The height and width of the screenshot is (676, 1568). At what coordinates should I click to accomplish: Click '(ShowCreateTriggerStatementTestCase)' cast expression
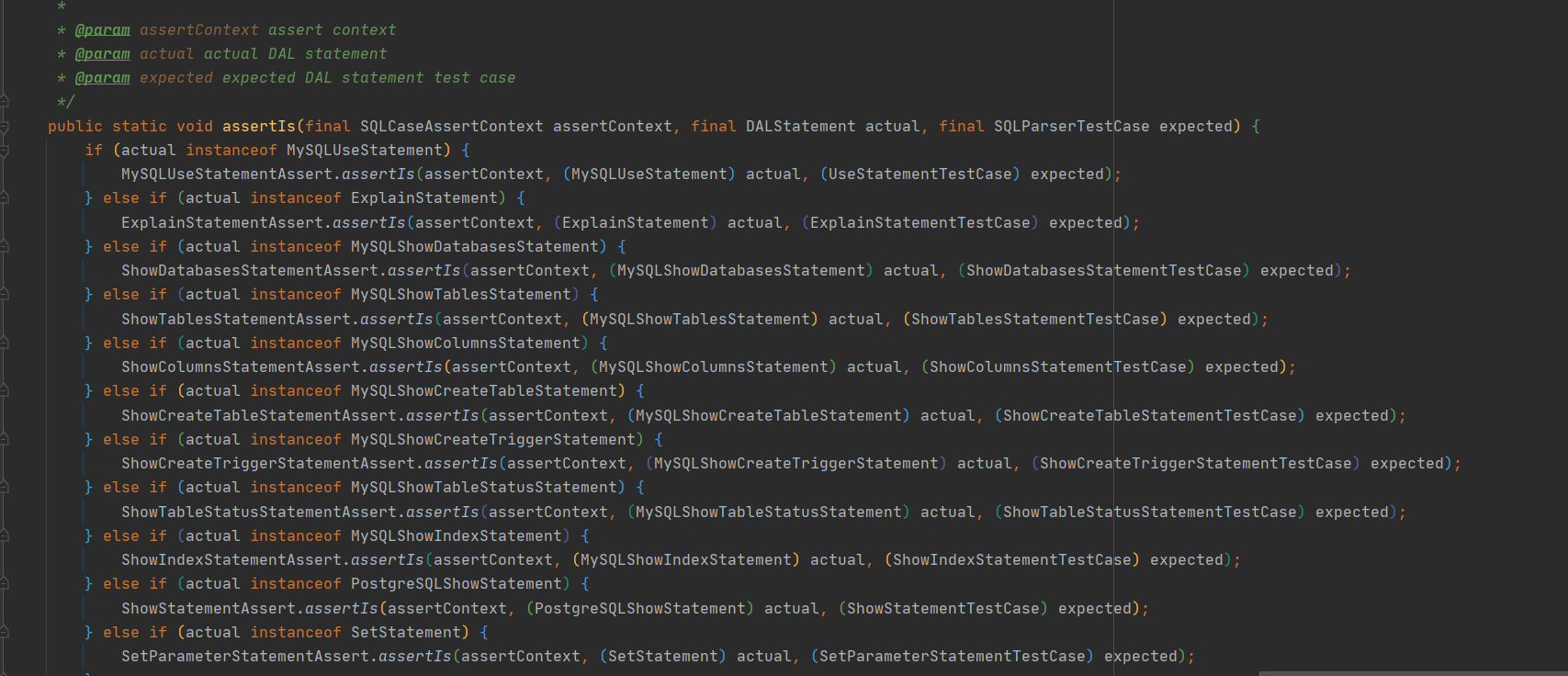point(1196,464)
